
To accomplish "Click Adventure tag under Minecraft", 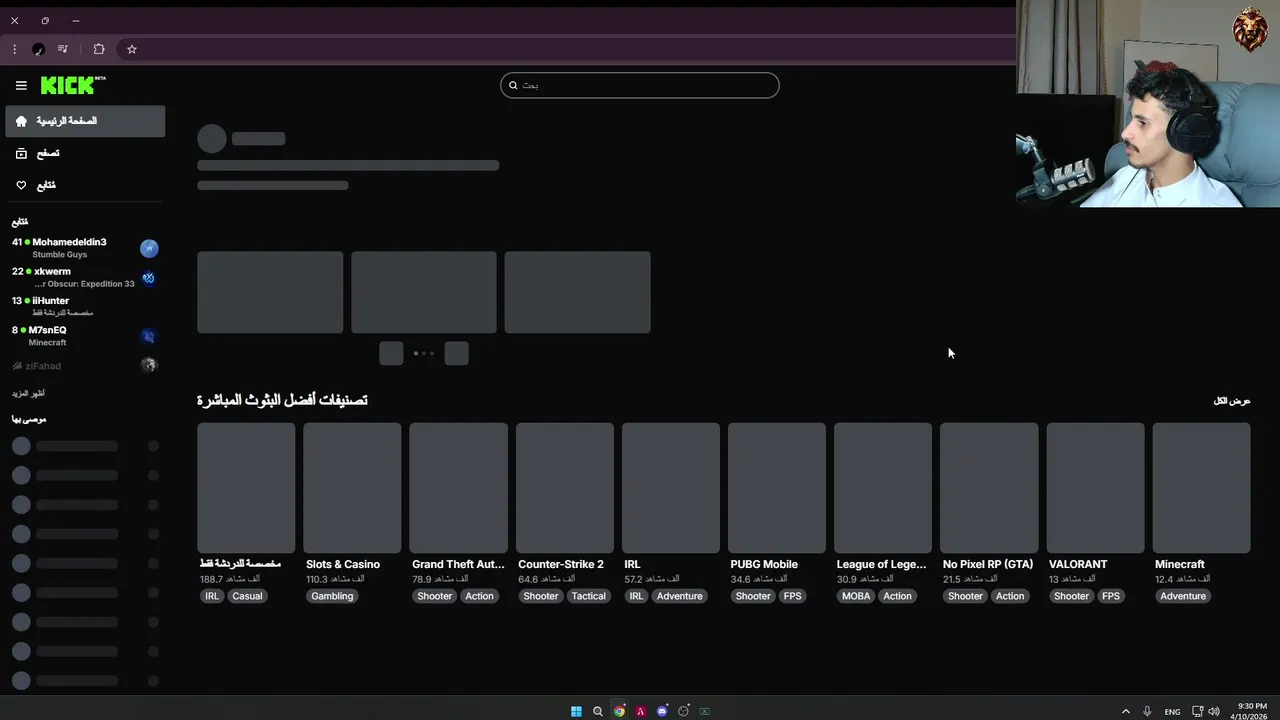I will tap(1183, 596).
